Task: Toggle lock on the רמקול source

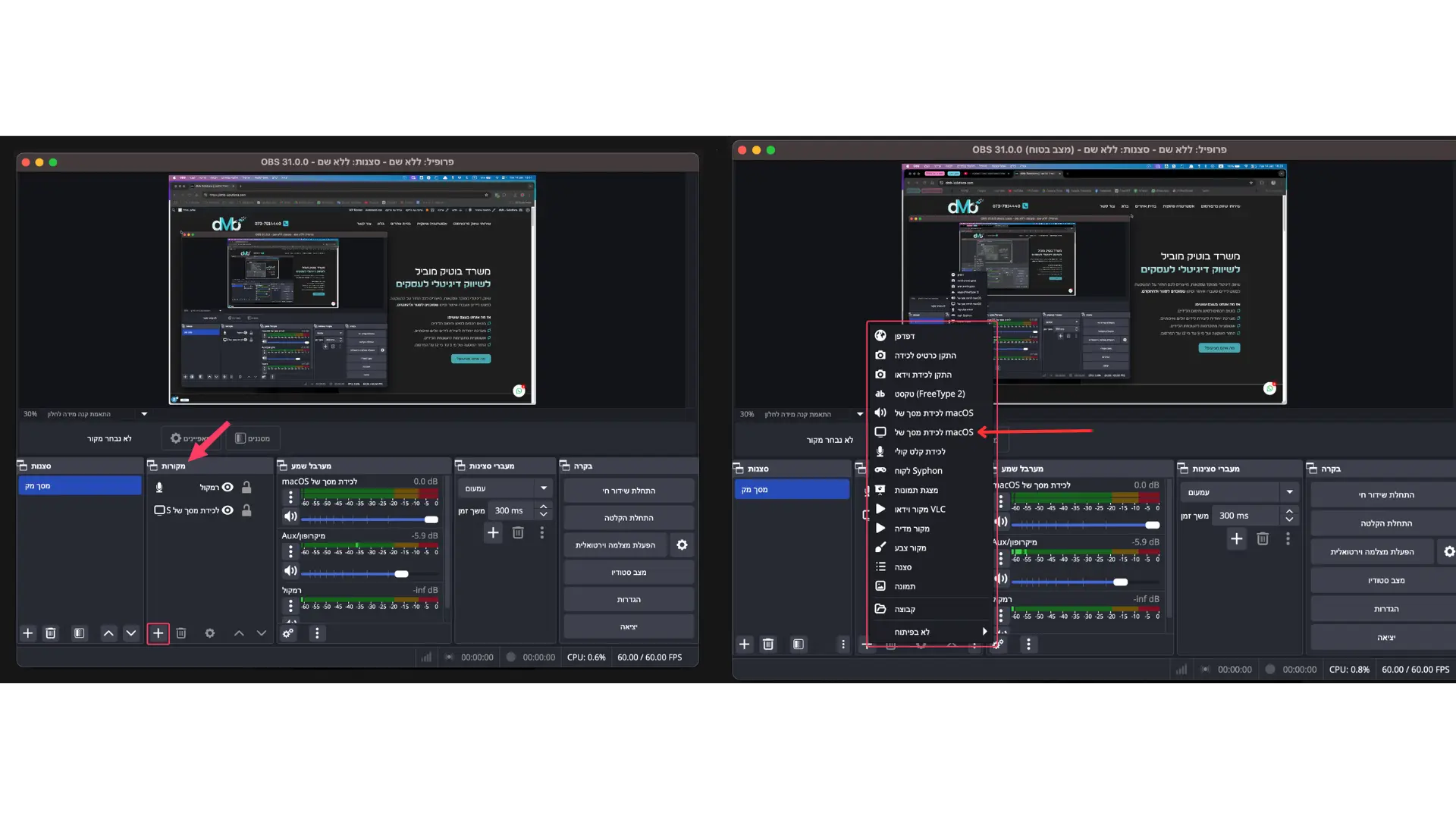Action: [246, 488]
